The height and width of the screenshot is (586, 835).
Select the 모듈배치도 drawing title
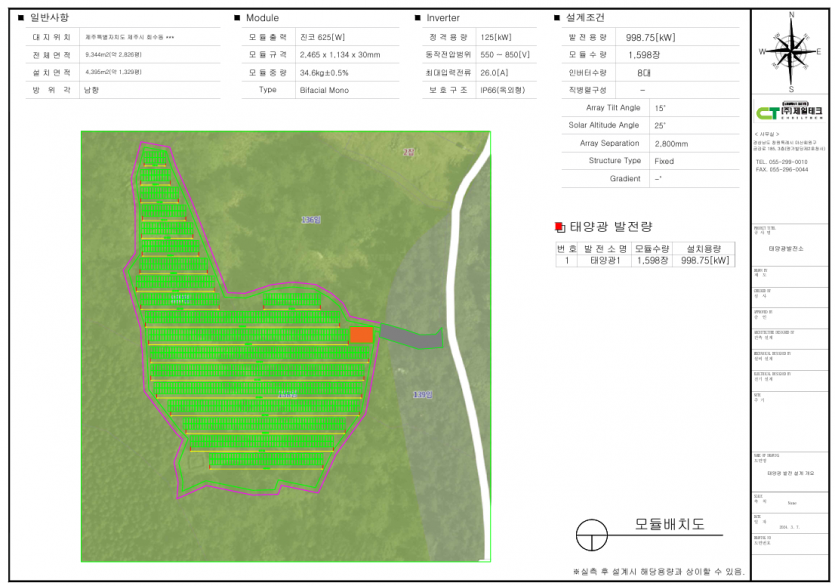[670, 524]
